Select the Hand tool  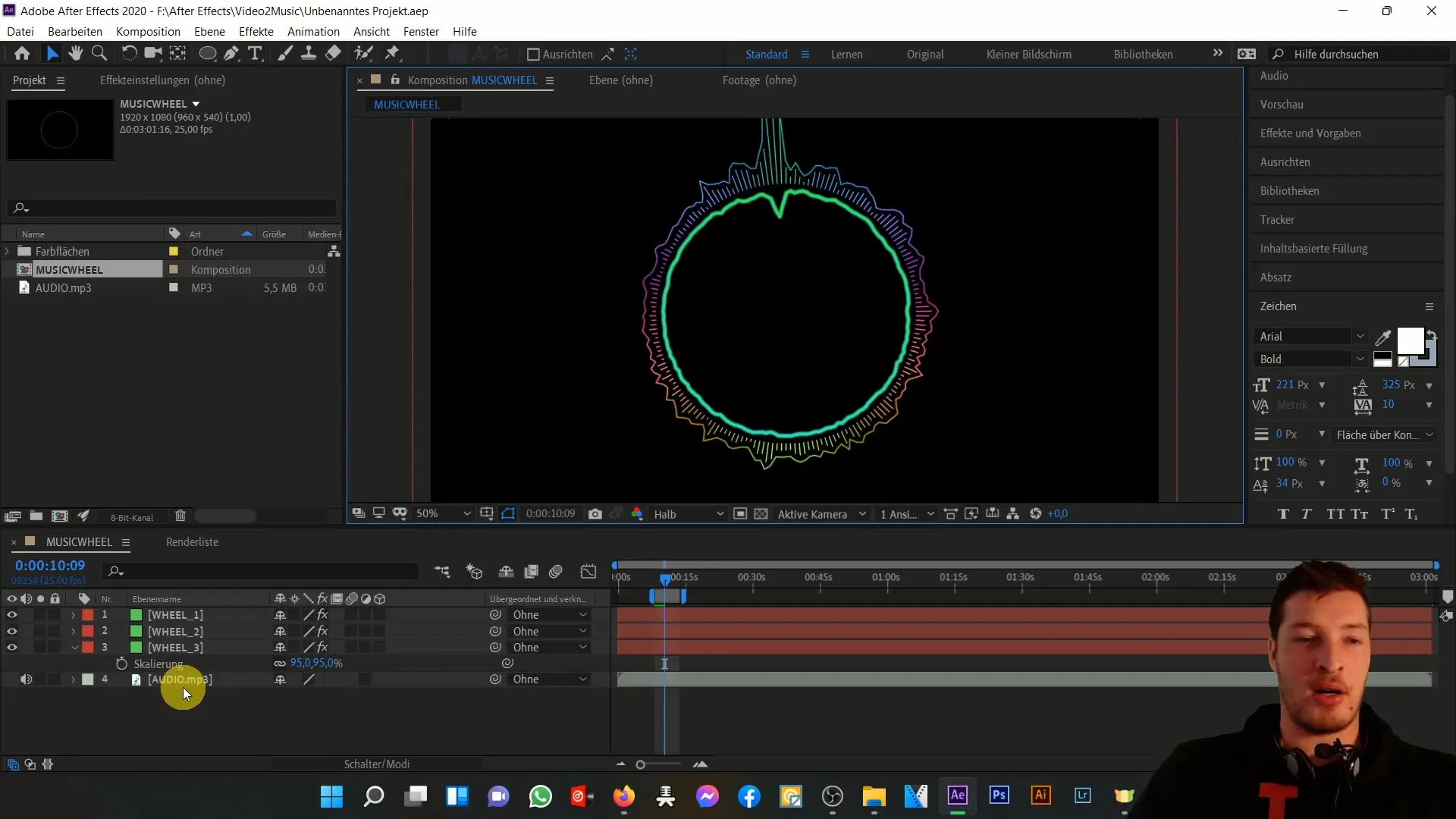pyautogui.click(x=75, y=54)
